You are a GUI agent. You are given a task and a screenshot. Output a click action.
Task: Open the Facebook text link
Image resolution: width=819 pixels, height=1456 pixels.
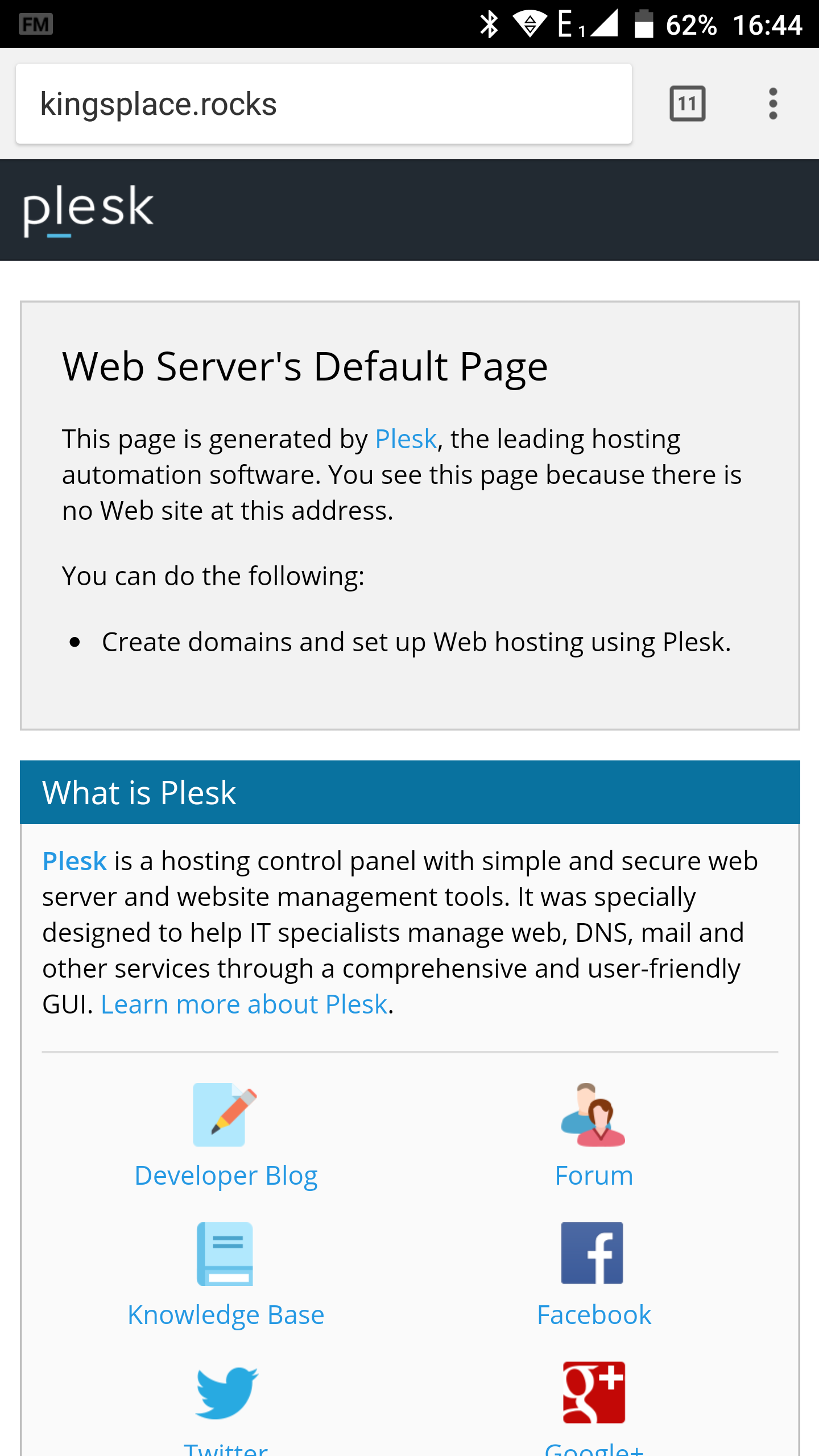pos(594,1315)
